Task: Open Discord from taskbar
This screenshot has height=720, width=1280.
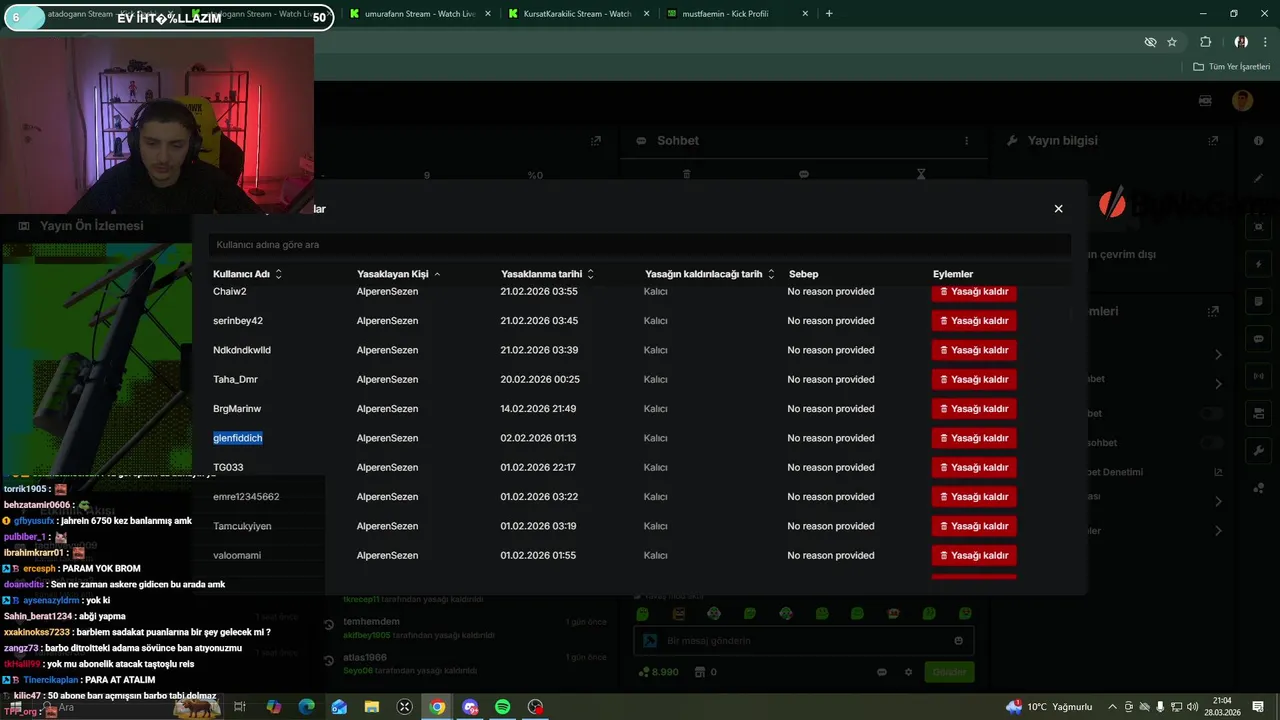Action: [470, 707]
